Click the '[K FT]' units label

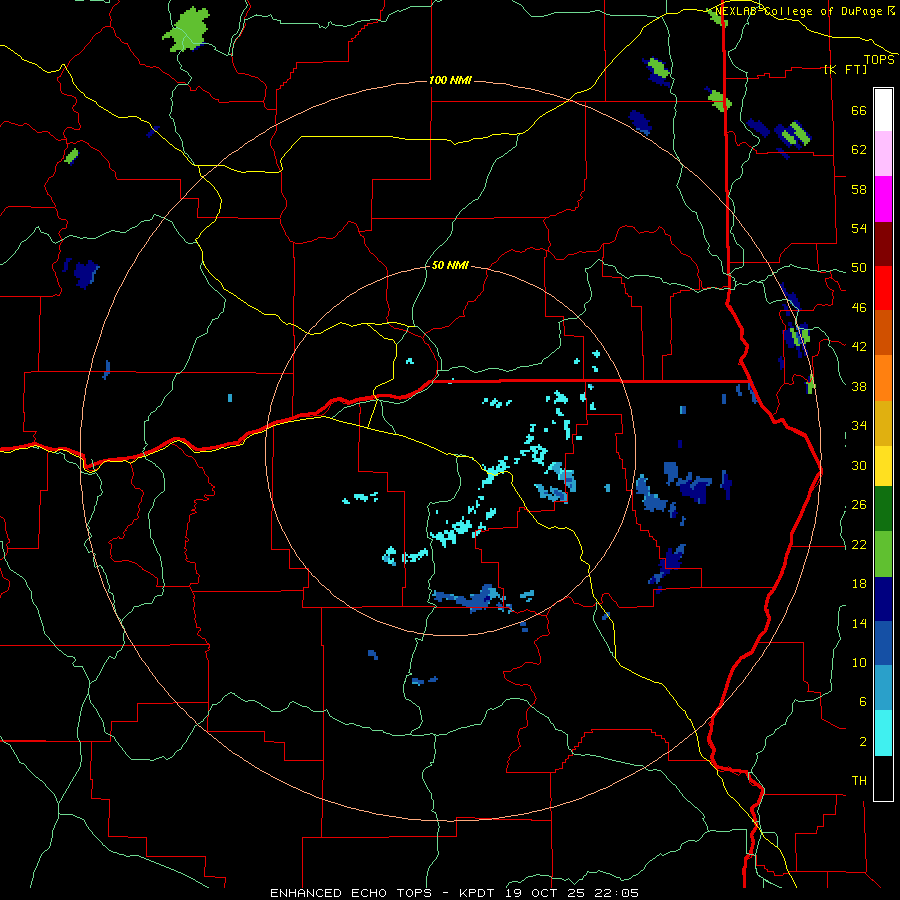pyautogui.click(x=845, y=69)
